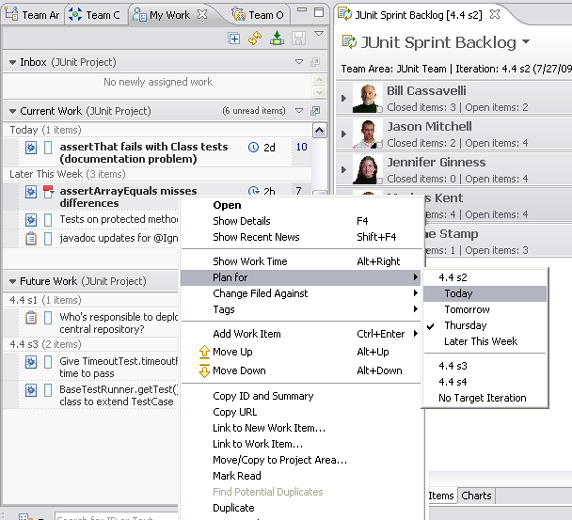Open the Inbox section dropdown menu
The height and width of the screenshot is (520, 572).
pos(299,62)
